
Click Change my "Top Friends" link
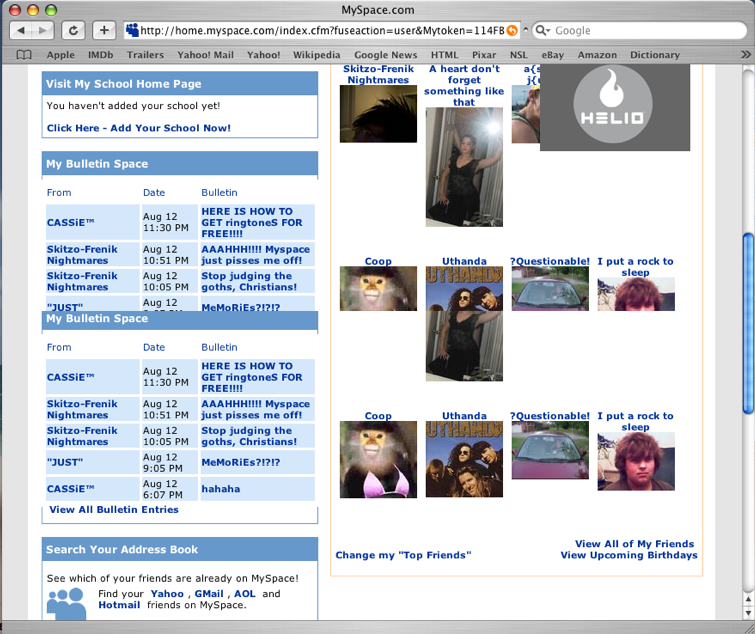coord(403,555)
